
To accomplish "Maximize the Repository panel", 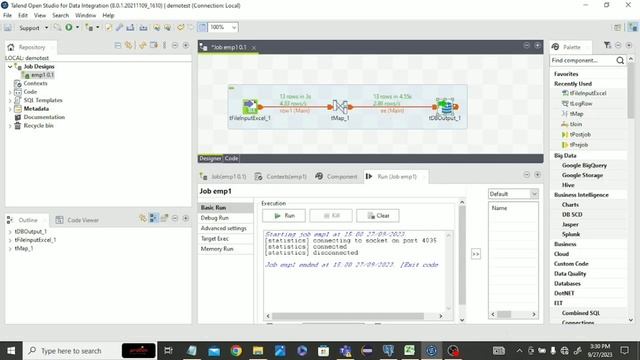I will (x=186, y=45).
